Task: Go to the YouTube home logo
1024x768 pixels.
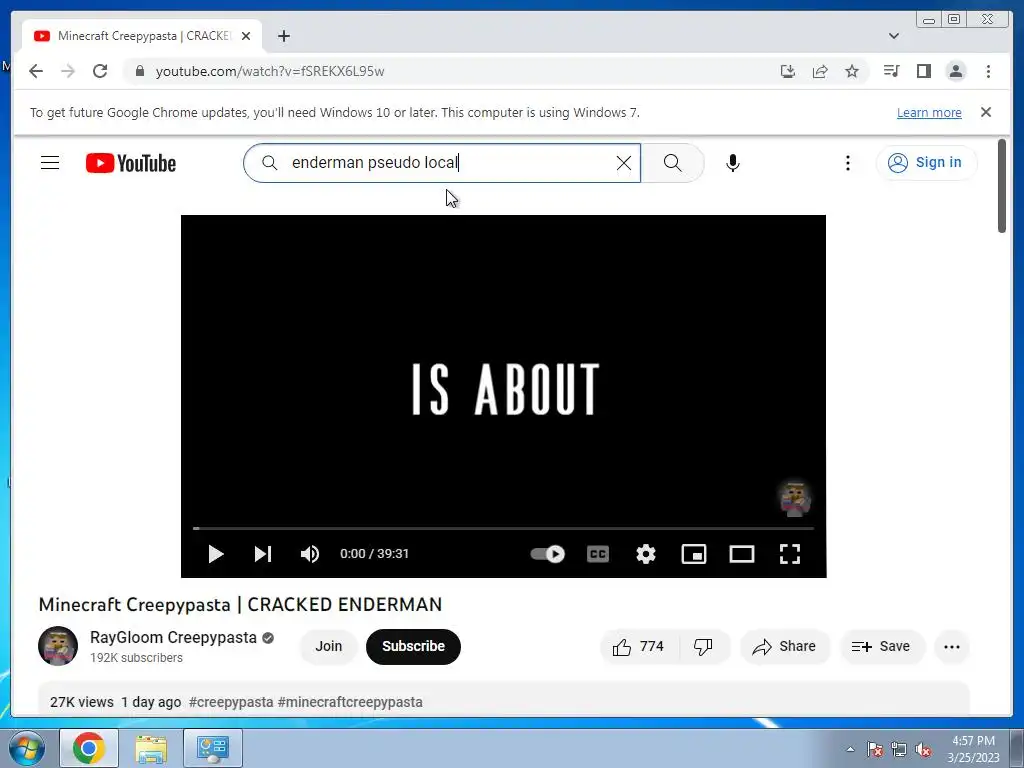Action: coord(131,163)
